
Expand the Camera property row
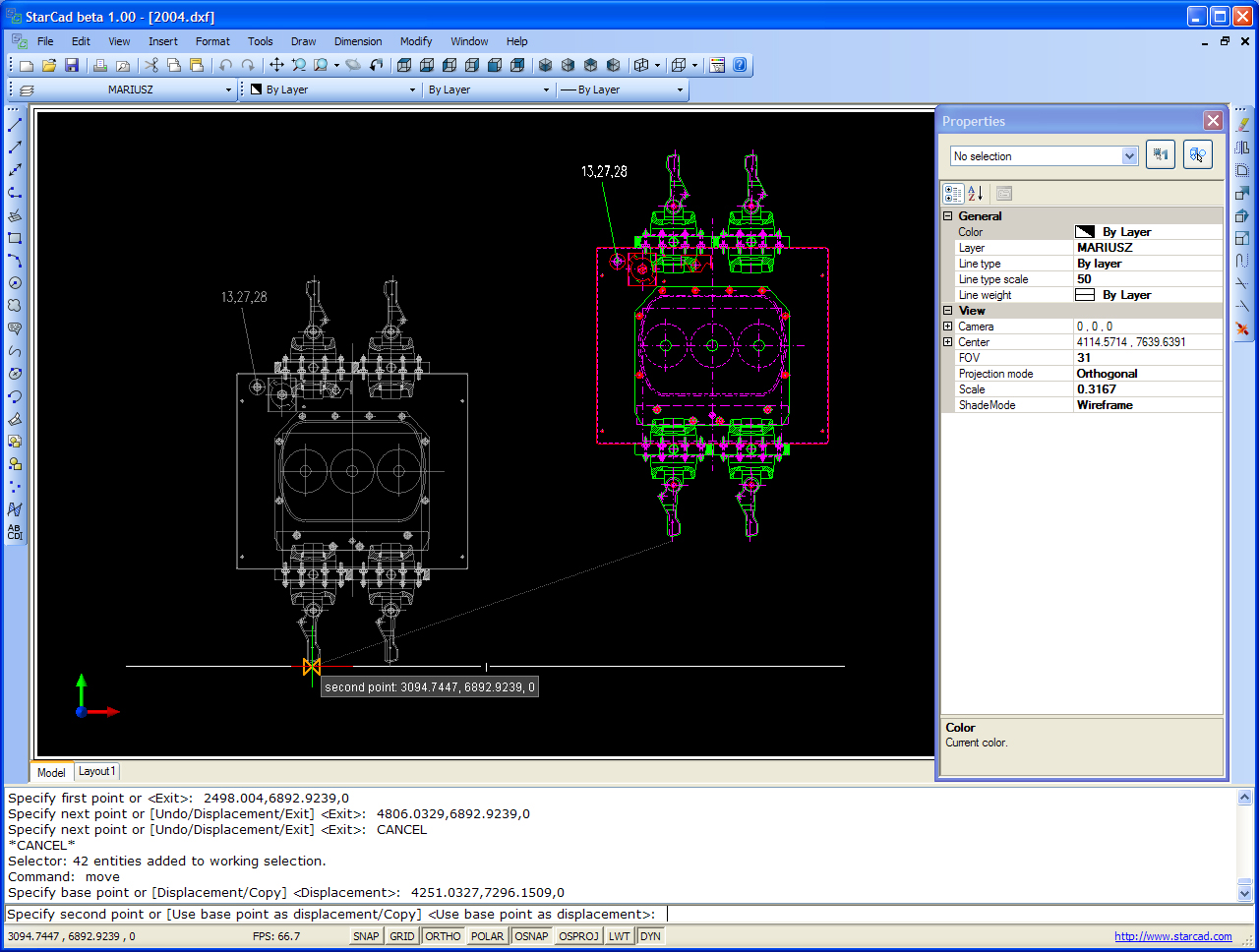click(948, 327)
